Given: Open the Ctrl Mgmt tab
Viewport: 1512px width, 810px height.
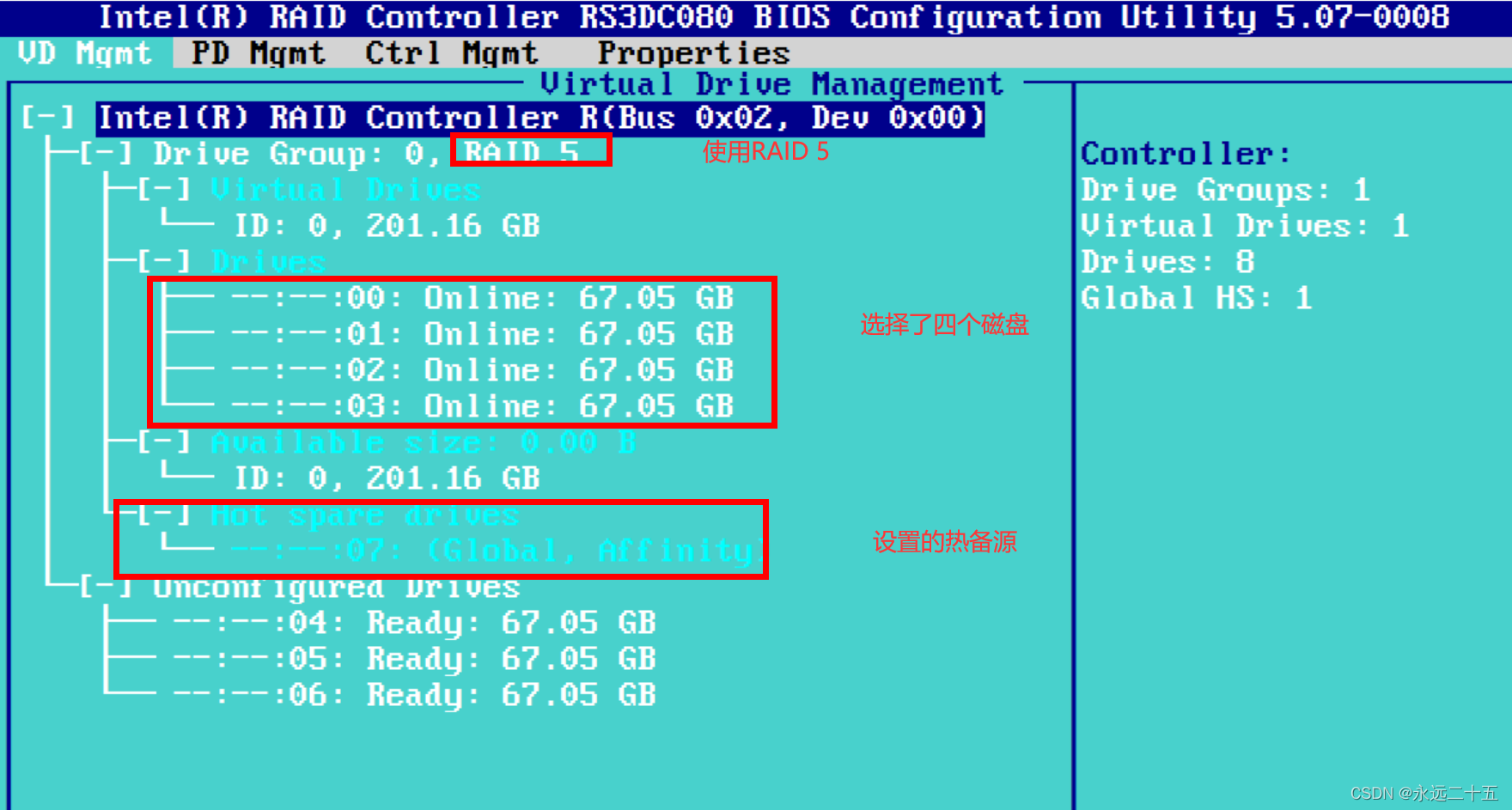Looking at the screenshot, I should (x=452, y=53).
